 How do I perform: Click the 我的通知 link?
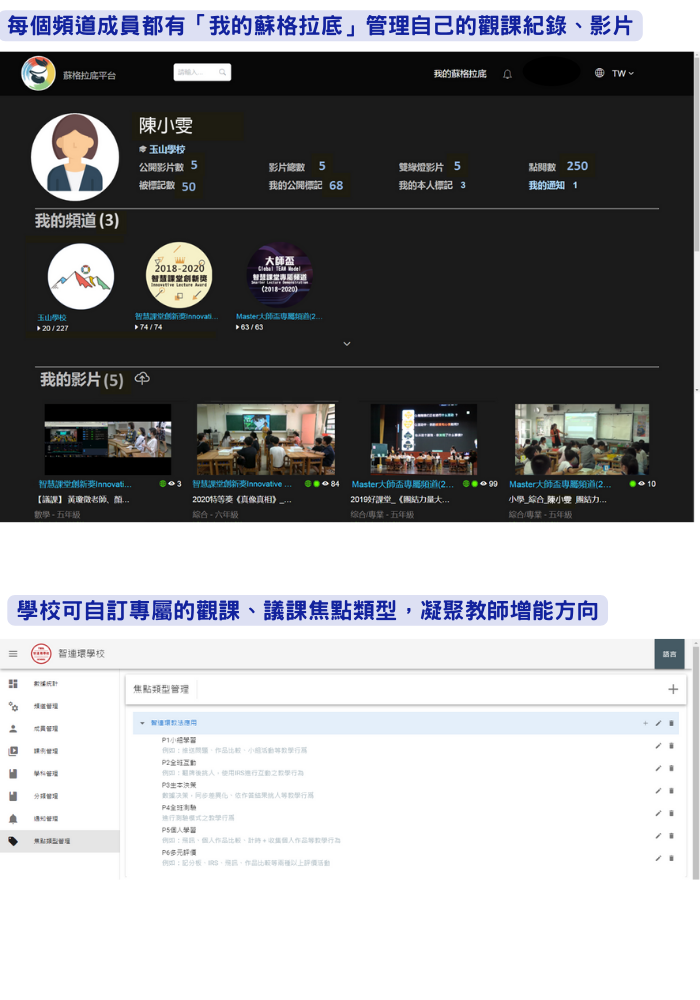(x=547, y=185)
